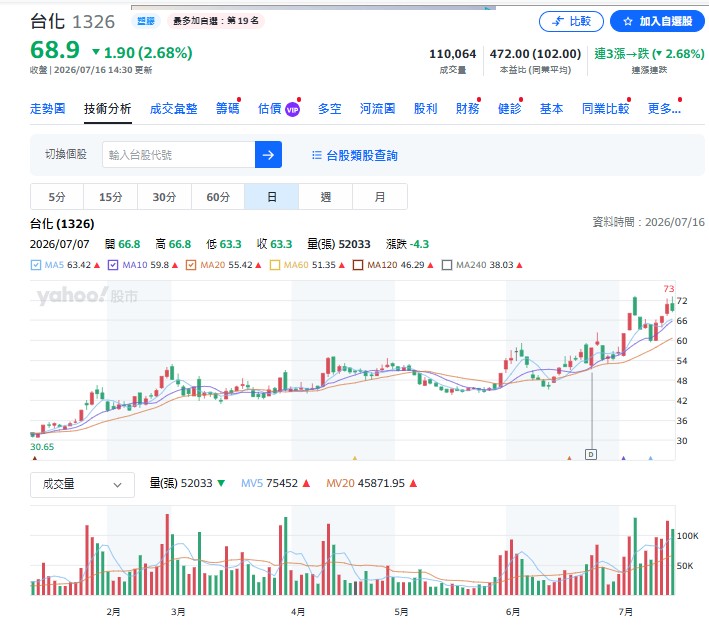Open 台股類股查詢 link
Screen dimensions: 709x640
pyautogui.click(x=362, y=155)
